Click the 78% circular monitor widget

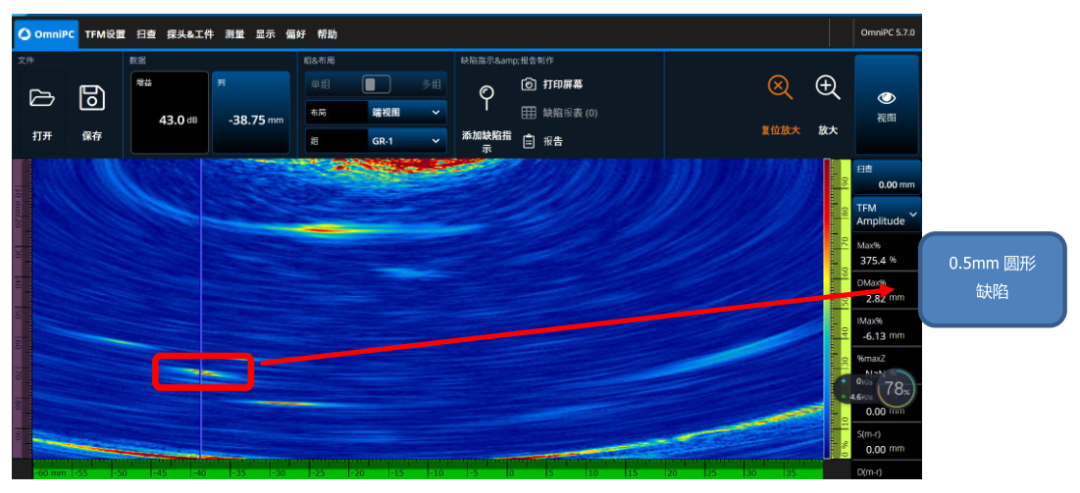[896, 389]
